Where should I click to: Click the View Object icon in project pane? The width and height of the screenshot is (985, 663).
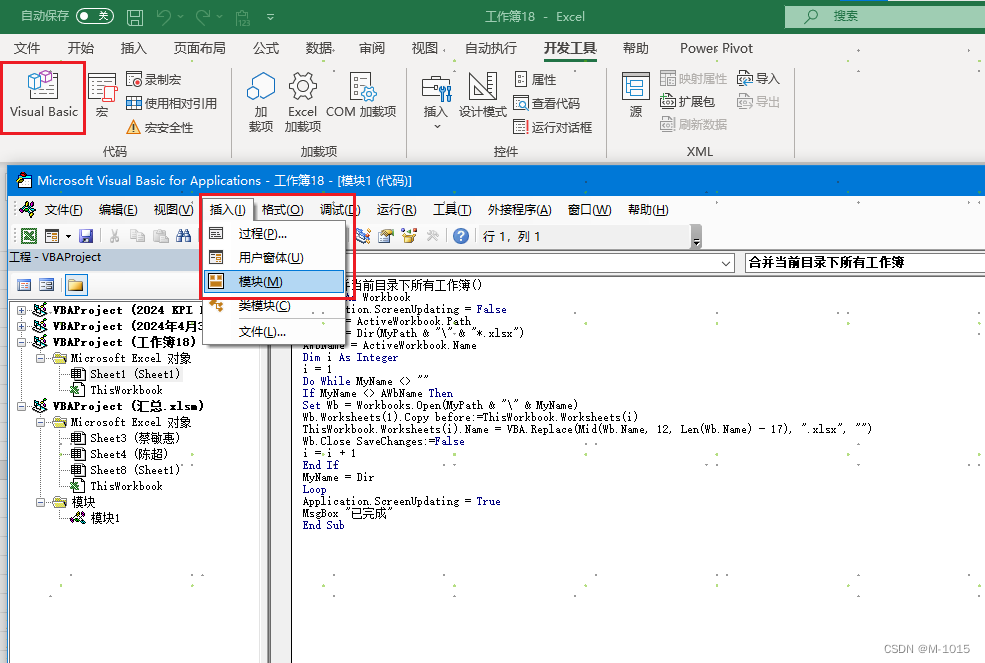(x=46, y=285)
